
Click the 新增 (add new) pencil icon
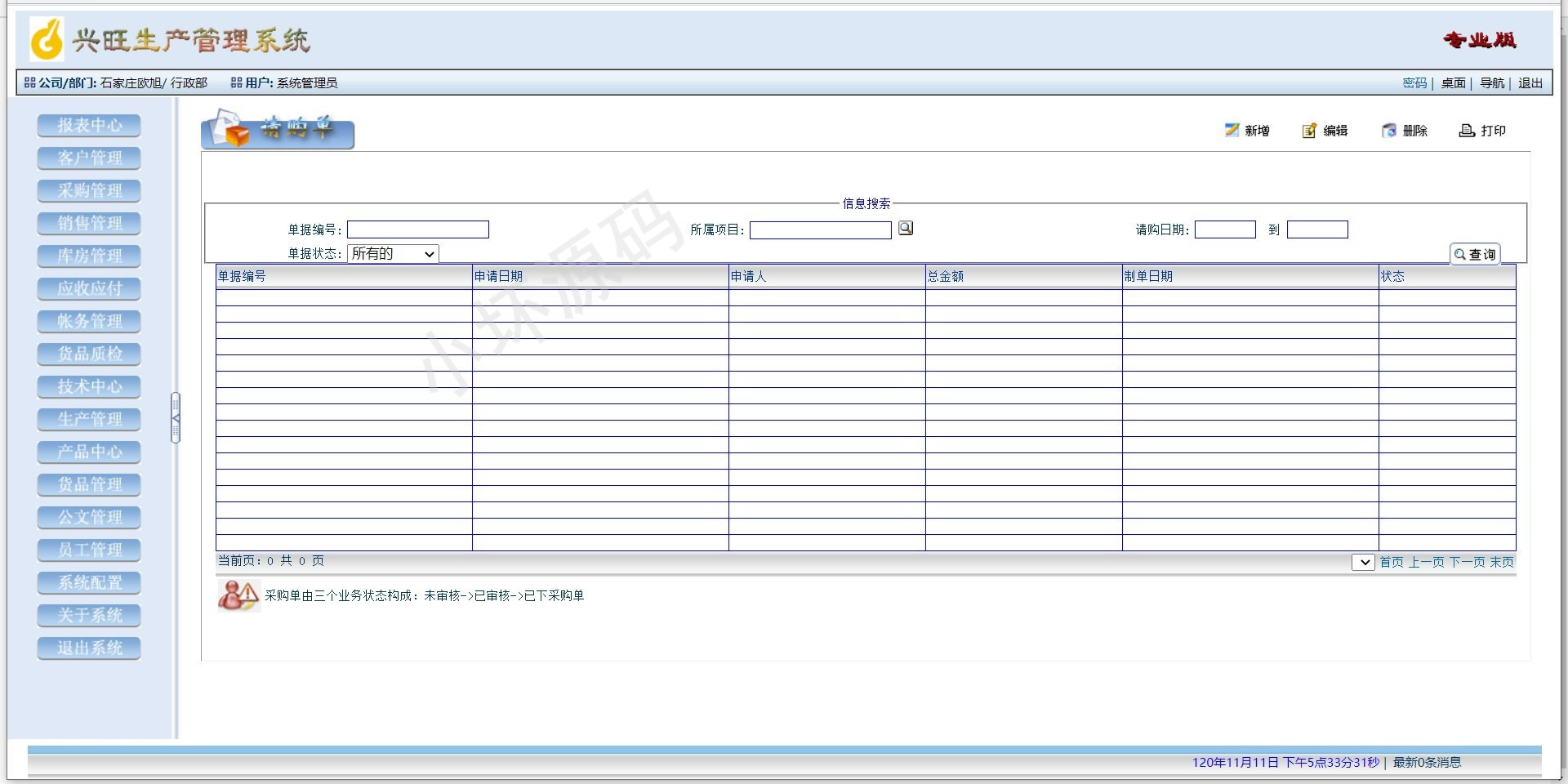pos(1232,131)
